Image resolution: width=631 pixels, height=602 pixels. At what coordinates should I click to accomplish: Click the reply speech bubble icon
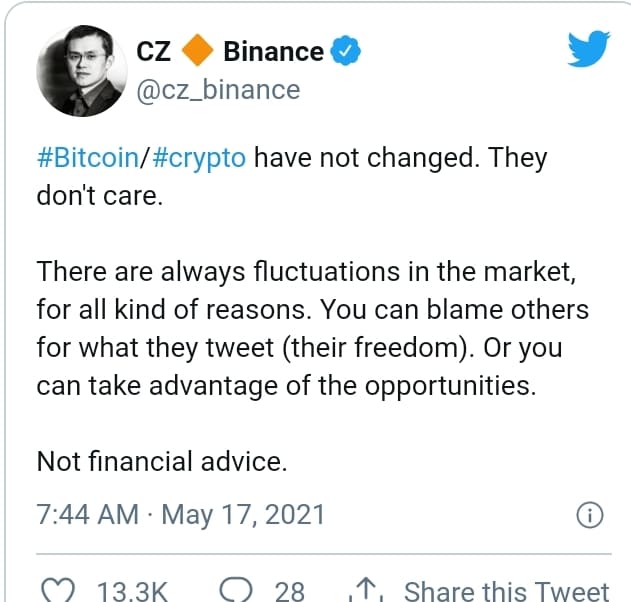[x=234, y=591]
